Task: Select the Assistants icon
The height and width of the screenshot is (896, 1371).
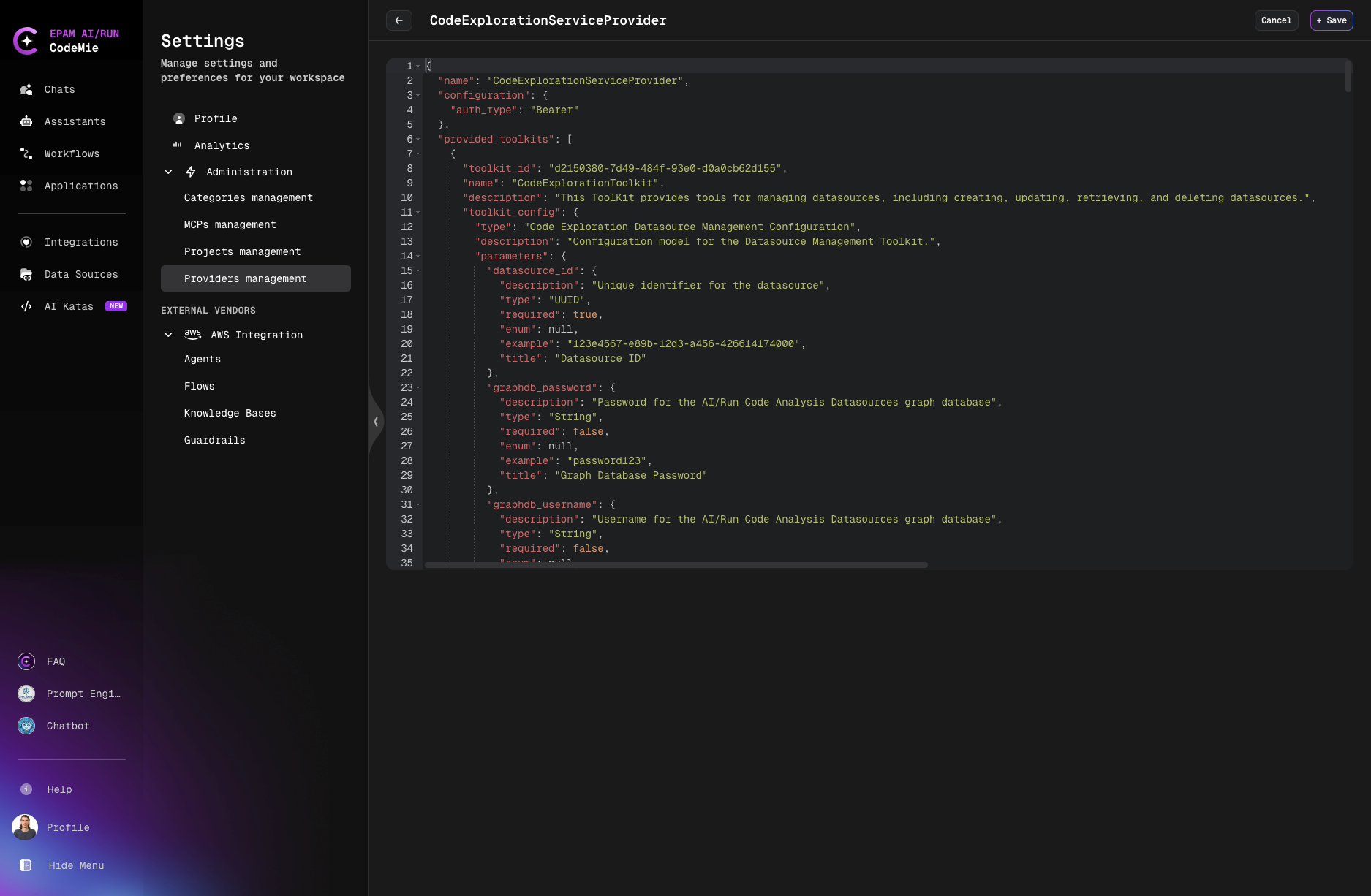Action: point(26,121)
